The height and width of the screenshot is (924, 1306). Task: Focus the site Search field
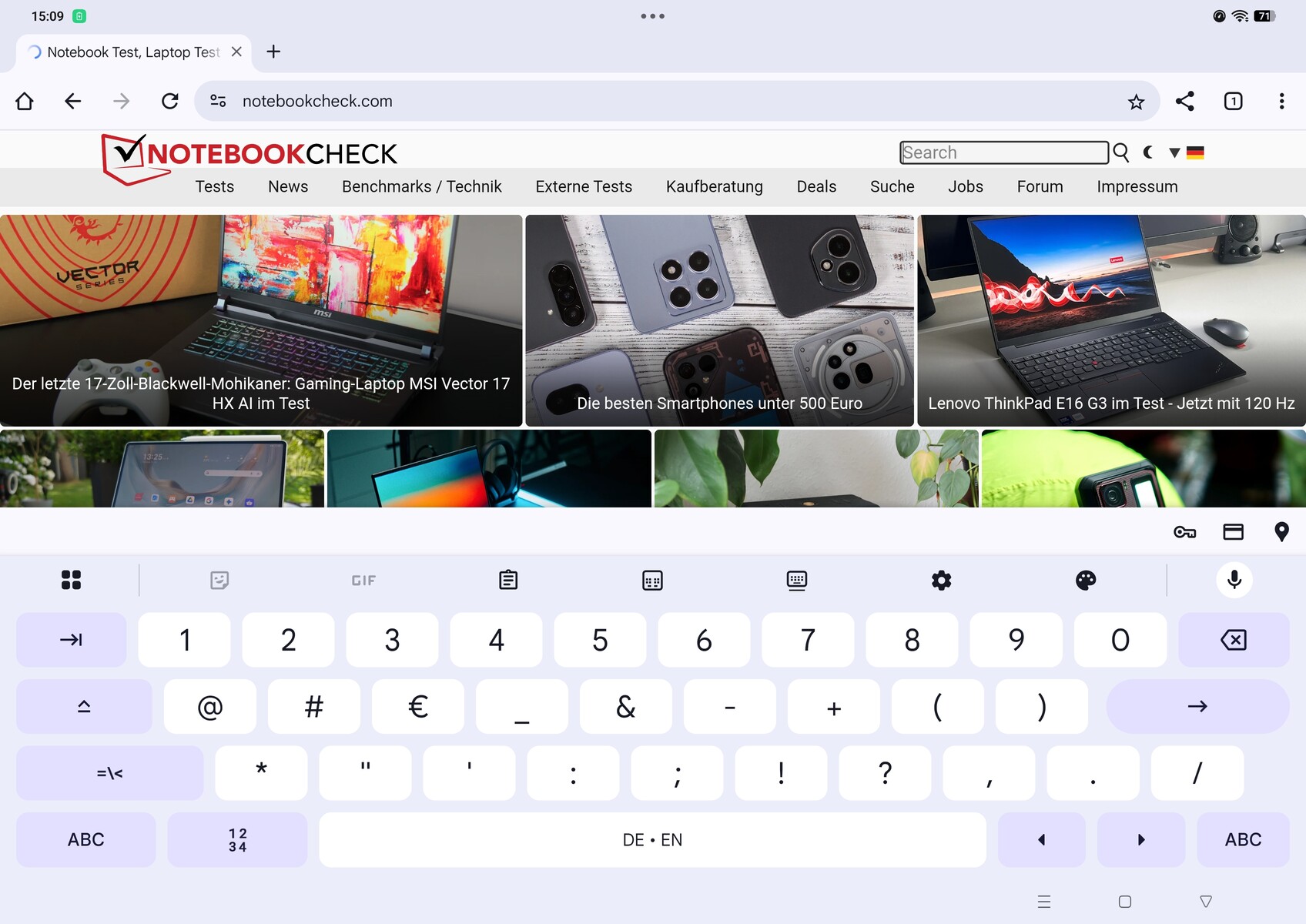tap(1004, 152)
